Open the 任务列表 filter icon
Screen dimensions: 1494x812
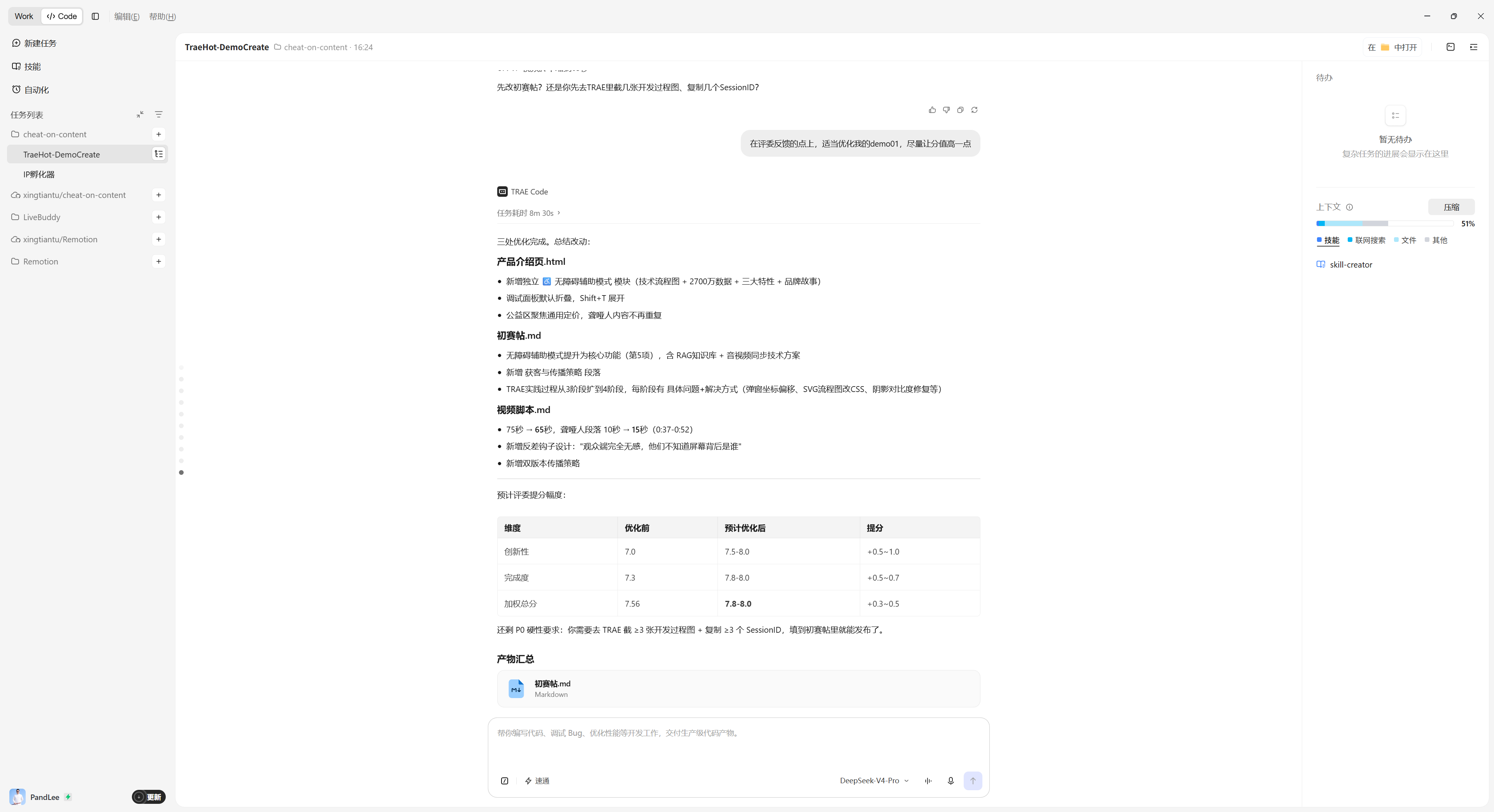pyautogui.click(x=159, y=115)
